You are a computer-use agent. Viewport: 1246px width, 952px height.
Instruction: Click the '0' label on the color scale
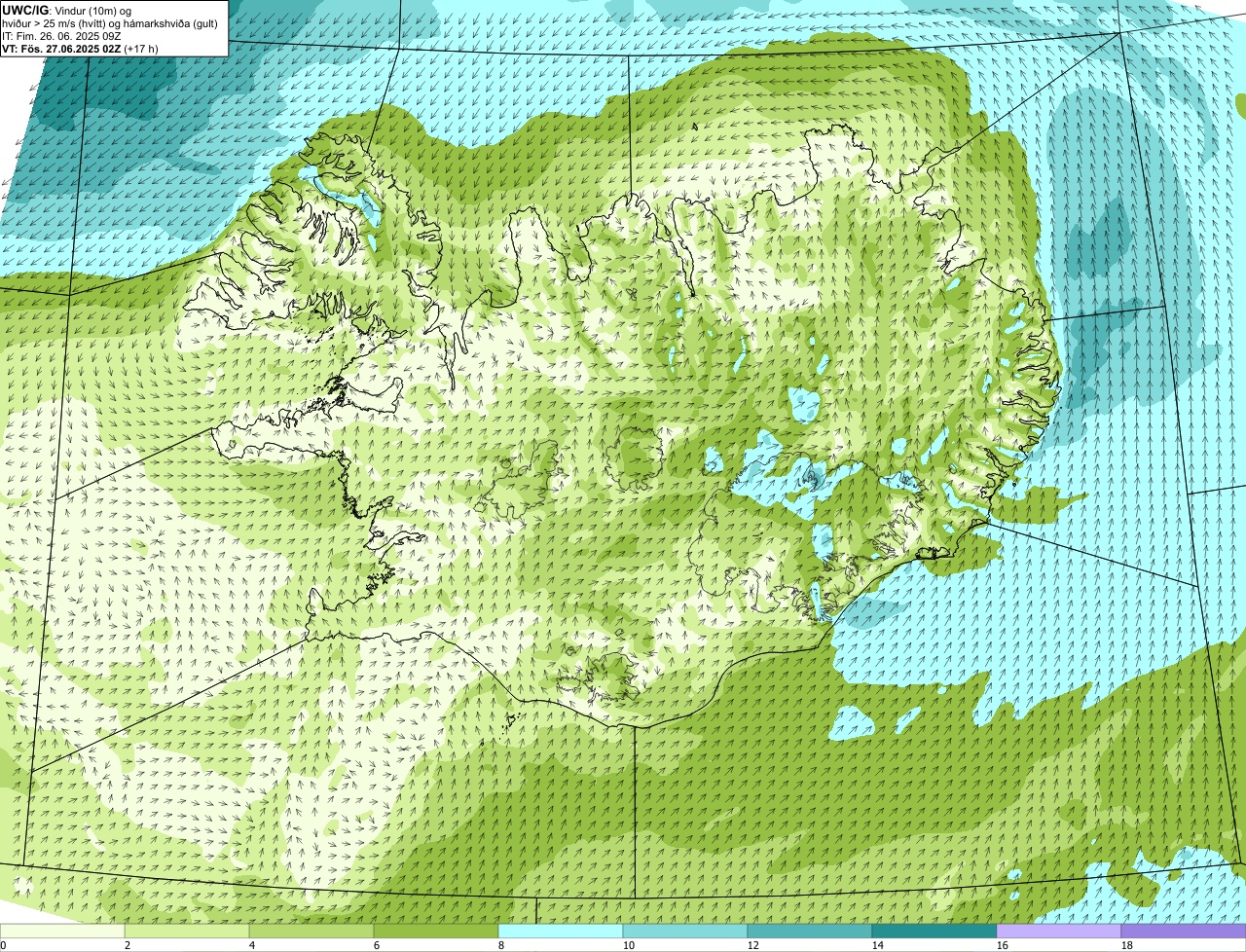click(x=4, y=945)
